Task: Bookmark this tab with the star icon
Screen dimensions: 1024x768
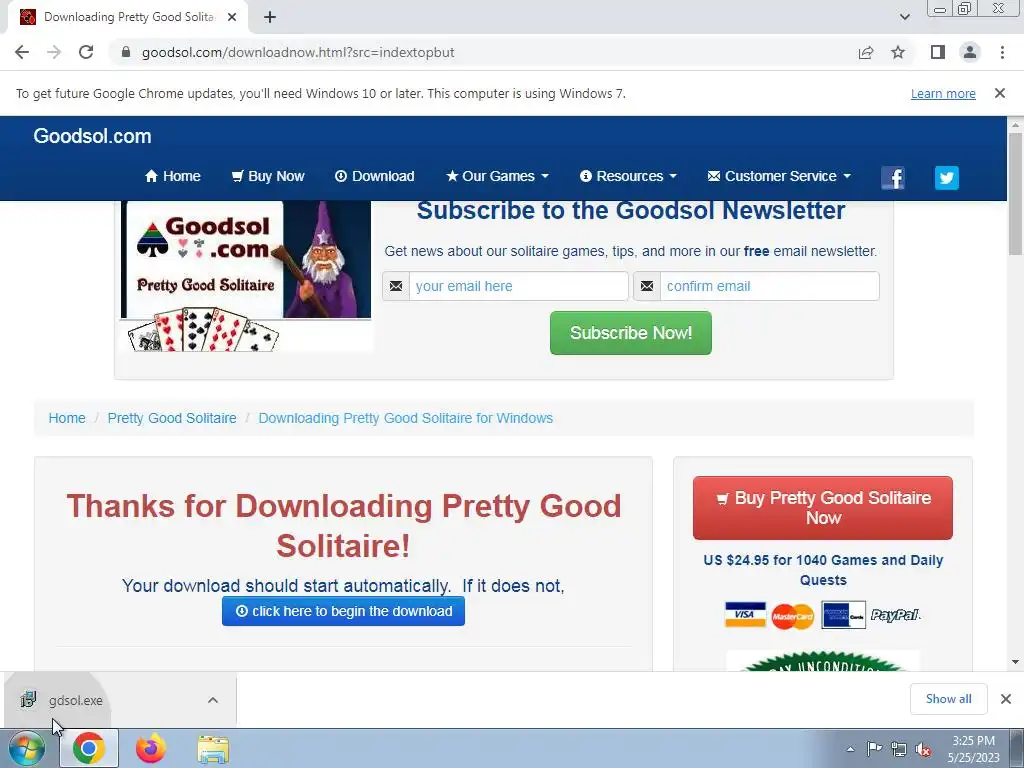Action: pos(898,52)
